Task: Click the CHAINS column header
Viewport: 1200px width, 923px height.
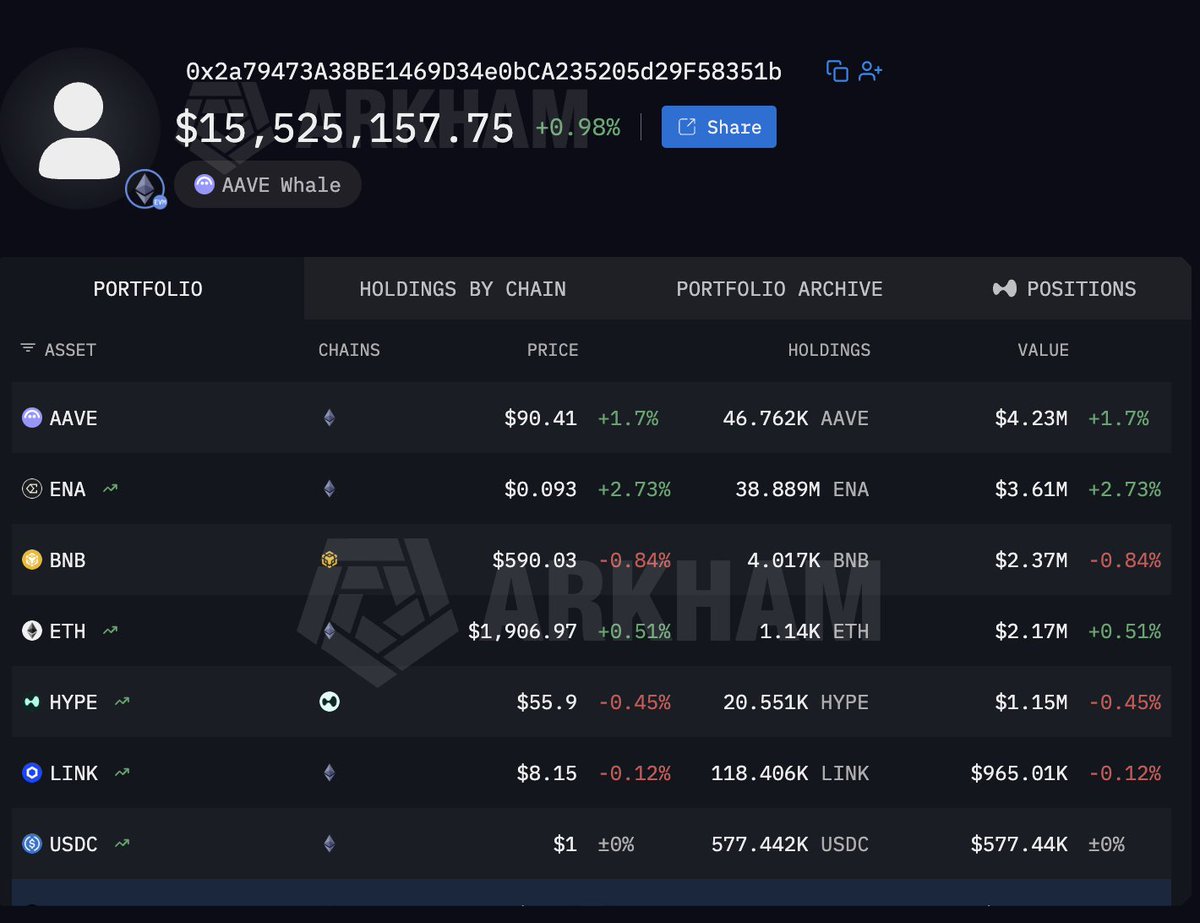Action: [349, 350]
